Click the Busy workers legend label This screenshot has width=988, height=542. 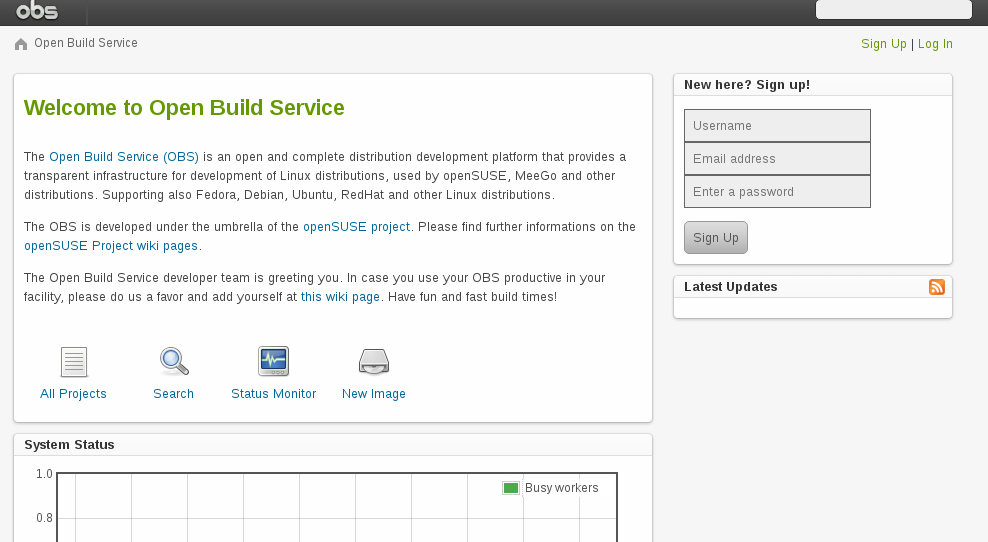(x=561, y=488)
